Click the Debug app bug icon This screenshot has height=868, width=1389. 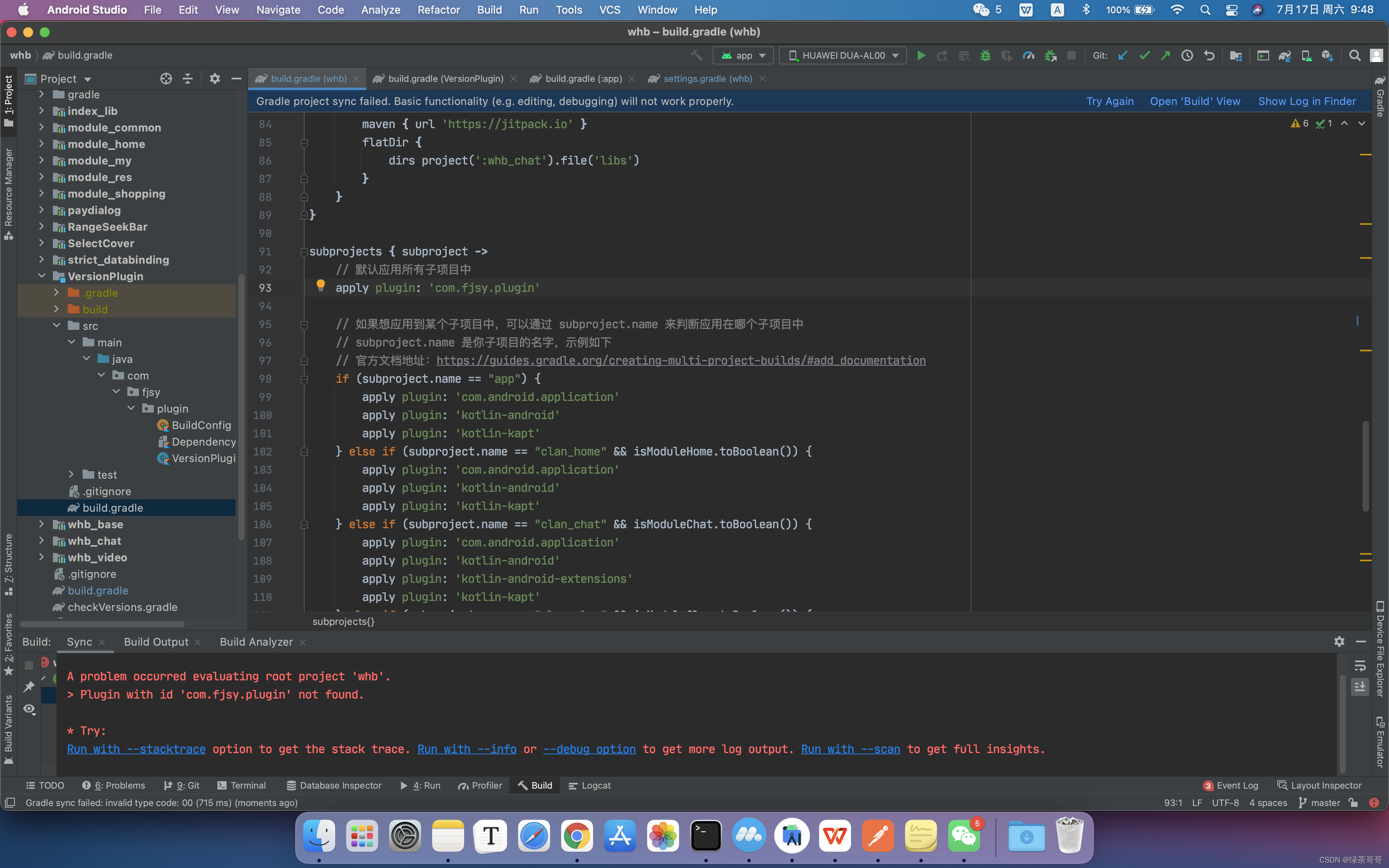pyautogui.click(x=985, y=56)
